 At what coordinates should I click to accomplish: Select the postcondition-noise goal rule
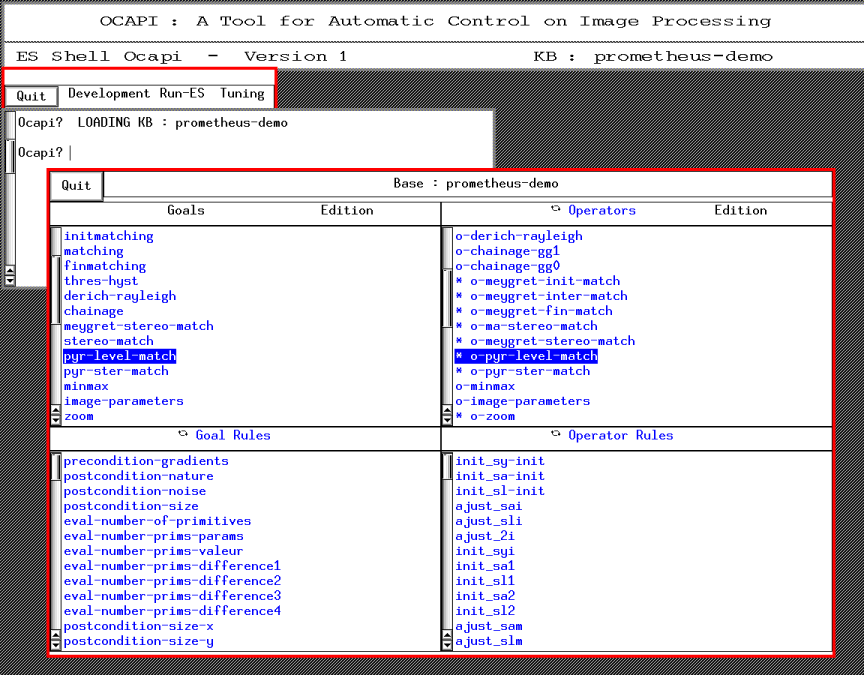[135, 491]
